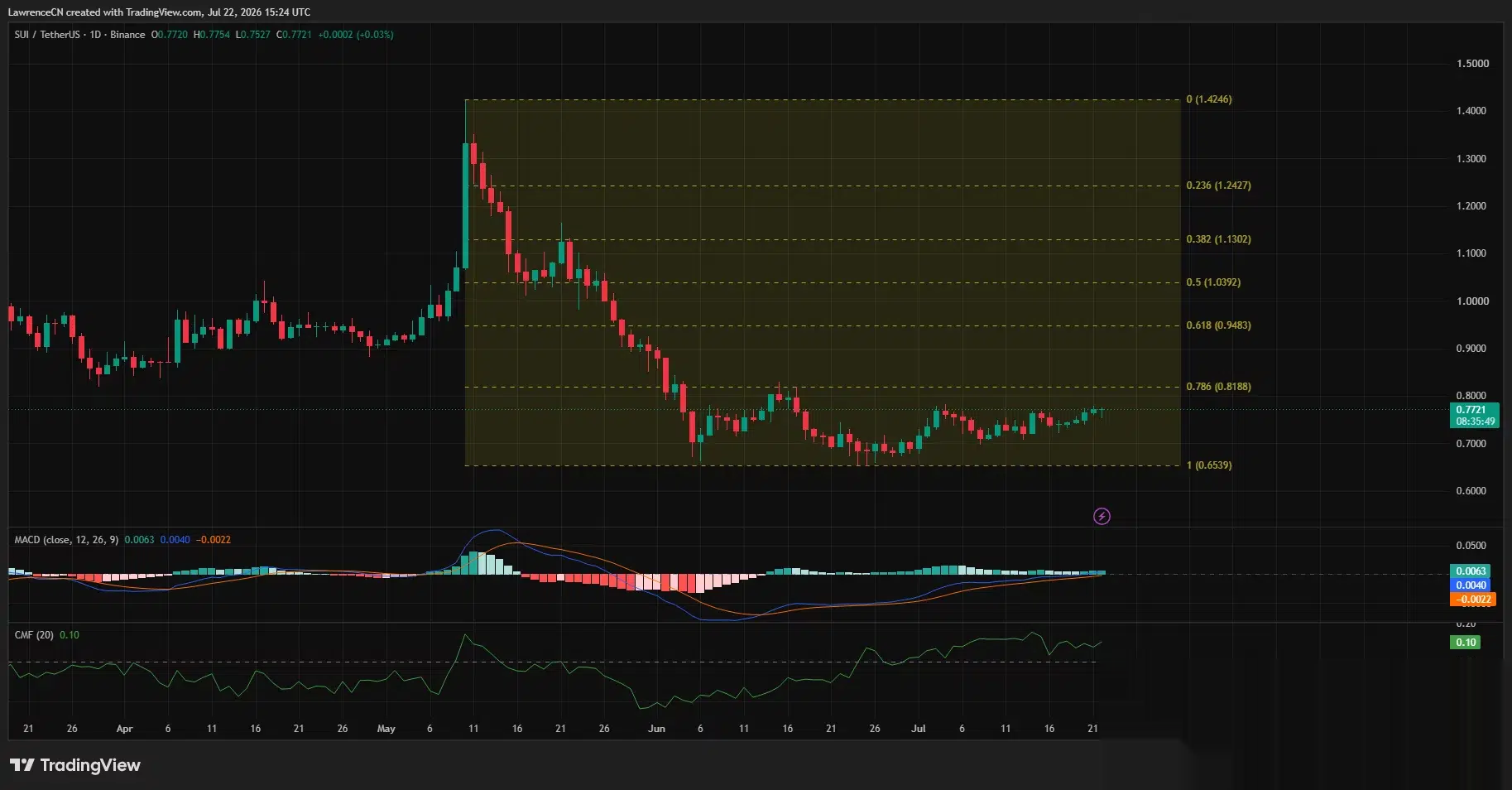This screenshot has height=790, width=1512.
Task: Click the Fibonacci 0.382 (1.1302) level label
Action: pyautogui.click(x=1218, y=239)
